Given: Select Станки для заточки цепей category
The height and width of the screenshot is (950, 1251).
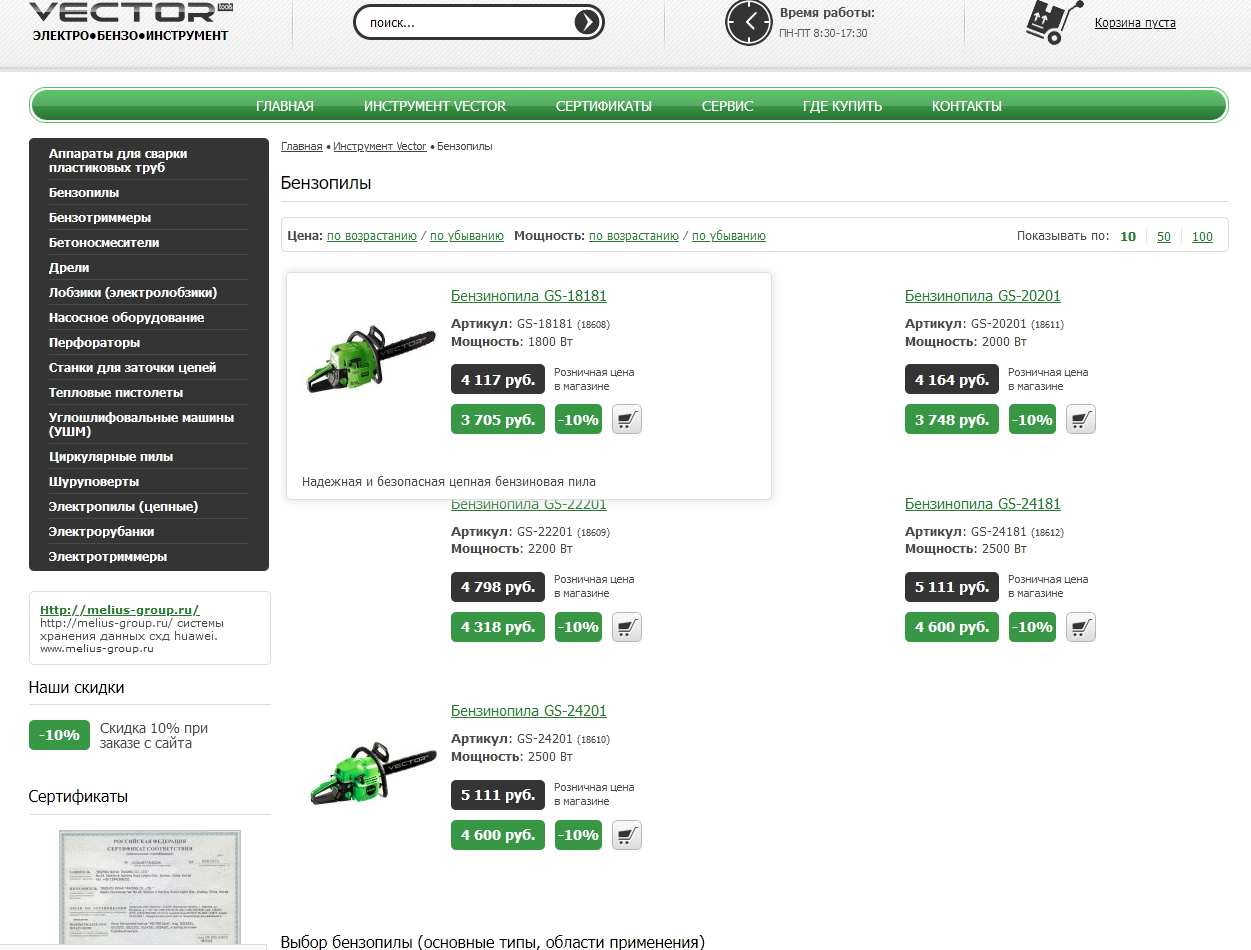Looking at the screenshot, I should coord(133,367).
